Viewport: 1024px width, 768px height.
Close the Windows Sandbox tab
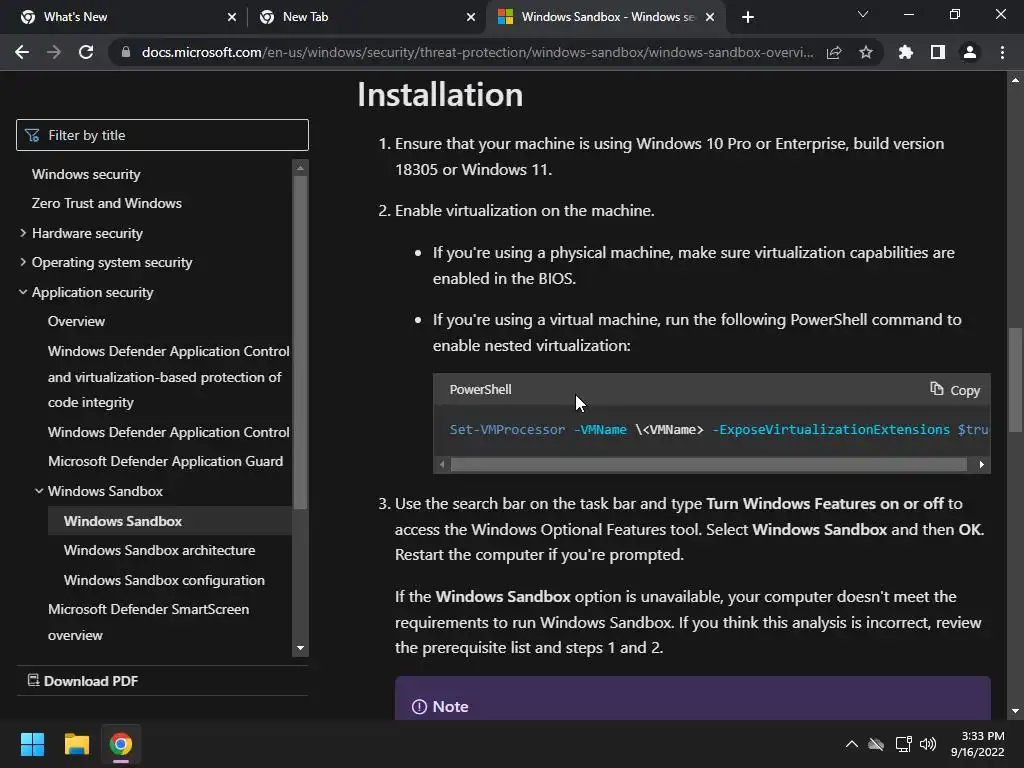[x=710, y=17]
